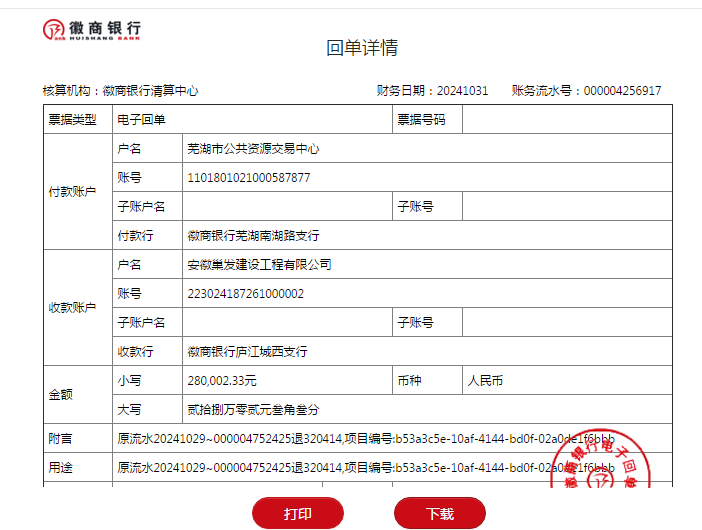Click the 回单详情 page title

point(362,48)
